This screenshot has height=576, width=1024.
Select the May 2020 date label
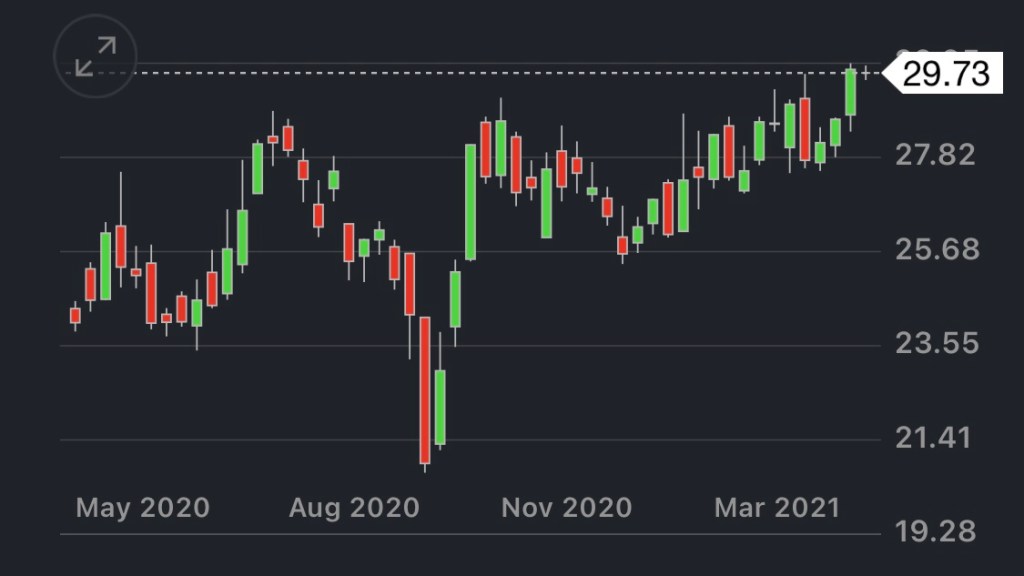coord(143,508)
